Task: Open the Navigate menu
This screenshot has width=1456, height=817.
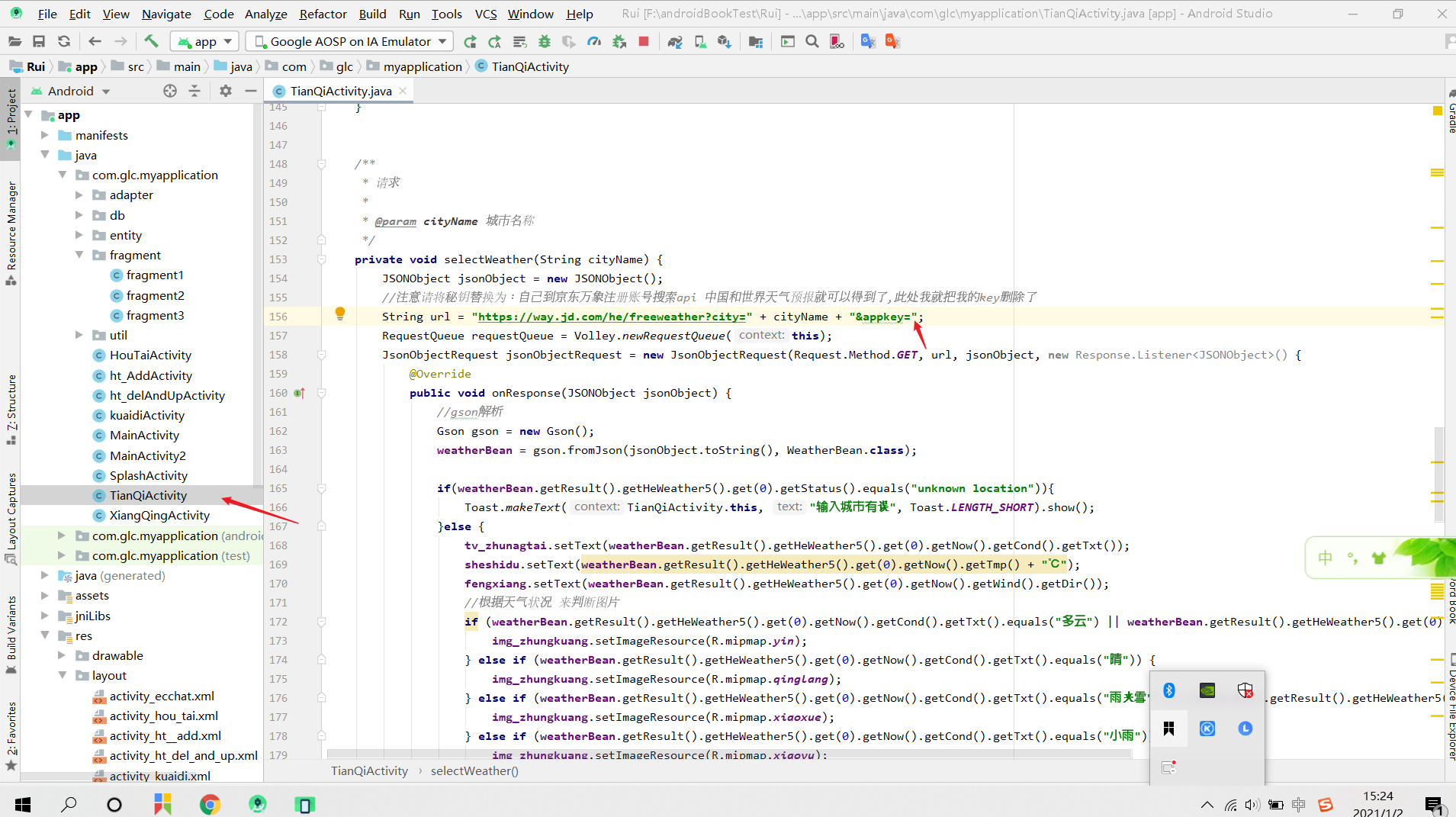Action: click(x=166, y=14)
